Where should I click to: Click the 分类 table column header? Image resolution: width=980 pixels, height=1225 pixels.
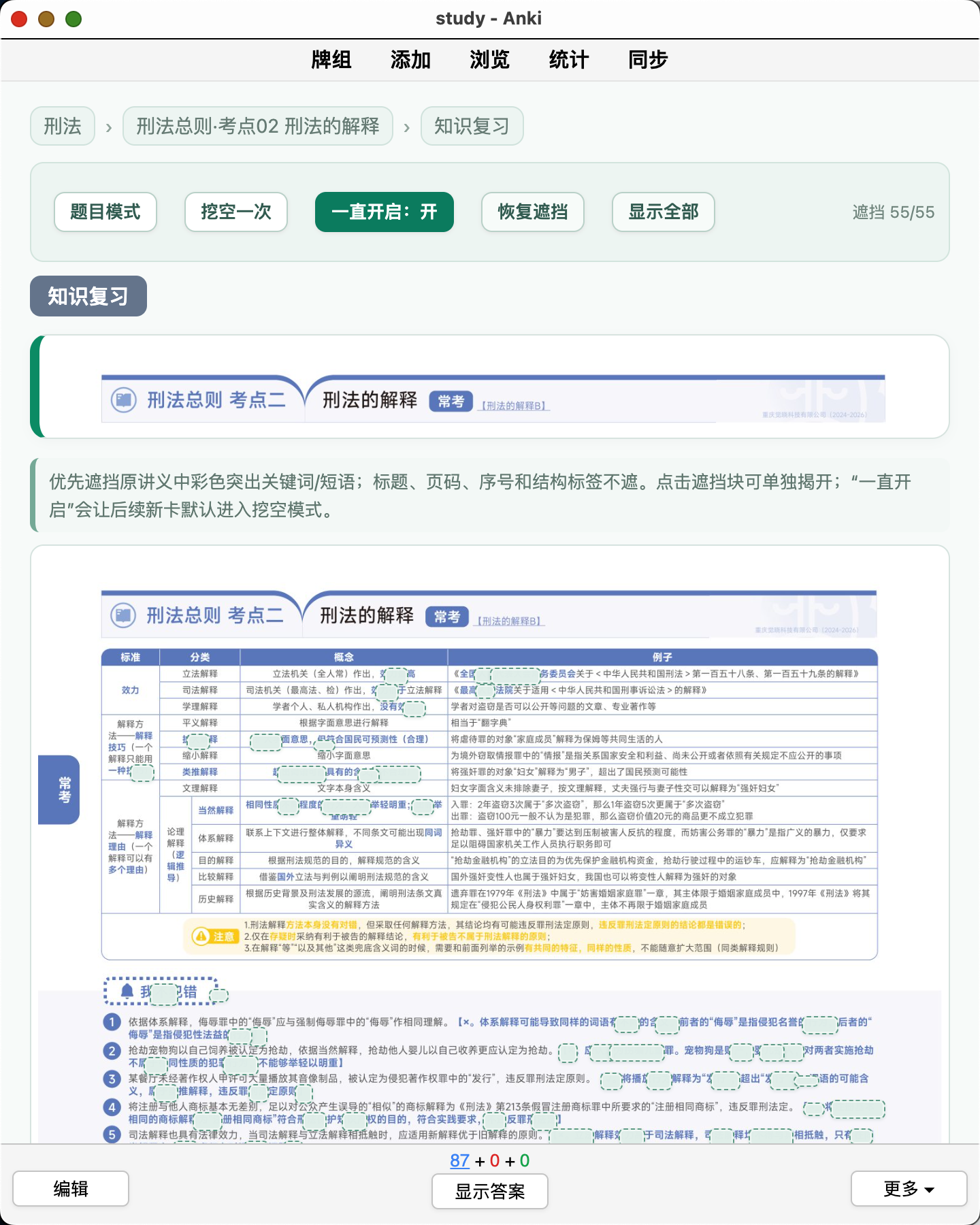(x=200, y=657)
